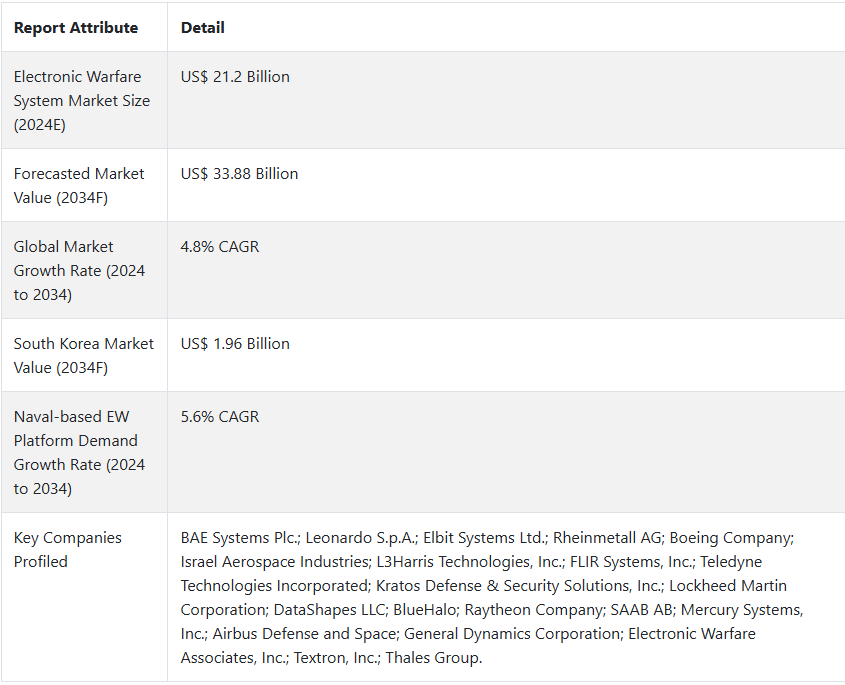The image size is (845, 685).
Task: Select the South Korea Market Value cell
Action: 83,355
